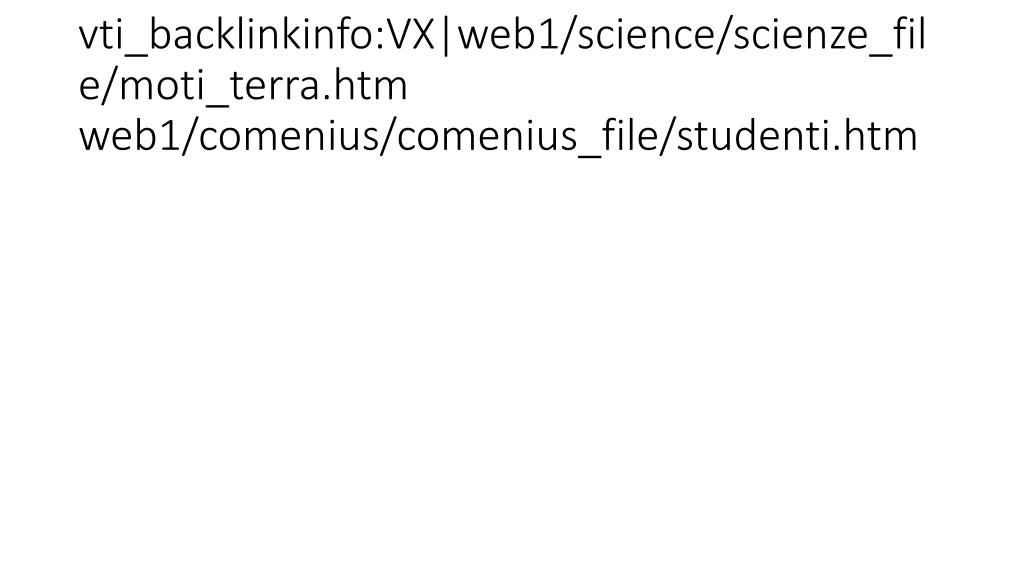The image size is (1024, 576).
Task: Click the text 'vti_backlinkinfo:VX'
Action: click(257, 35)
